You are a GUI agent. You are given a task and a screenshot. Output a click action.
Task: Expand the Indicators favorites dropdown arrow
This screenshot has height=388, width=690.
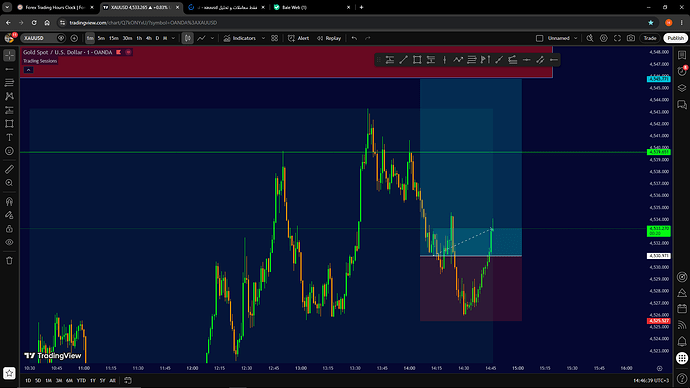[x=263, y=38]
